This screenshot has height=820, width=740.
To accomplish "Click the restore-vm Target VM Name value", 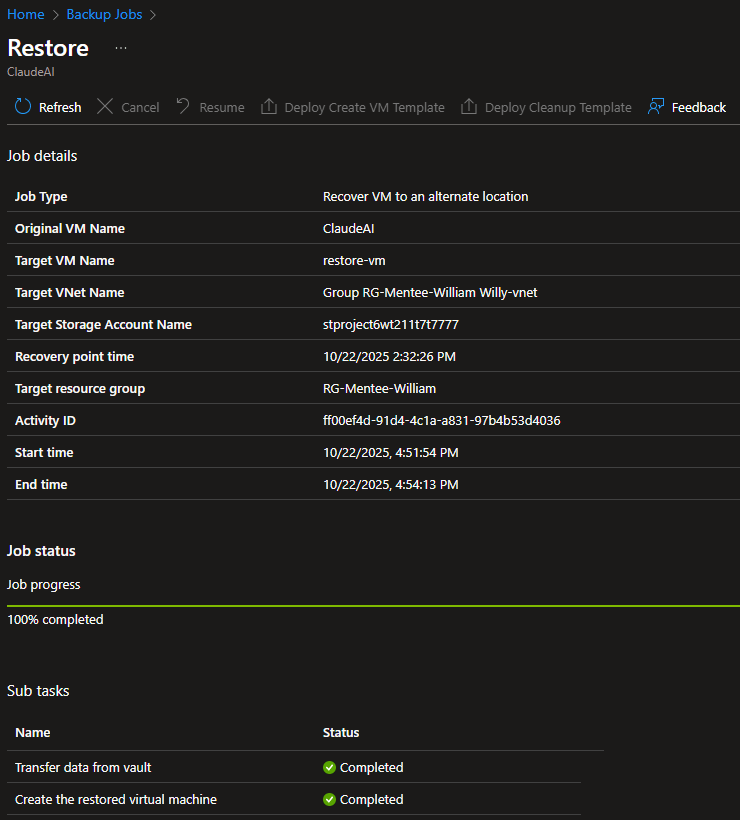I will 353,261.
